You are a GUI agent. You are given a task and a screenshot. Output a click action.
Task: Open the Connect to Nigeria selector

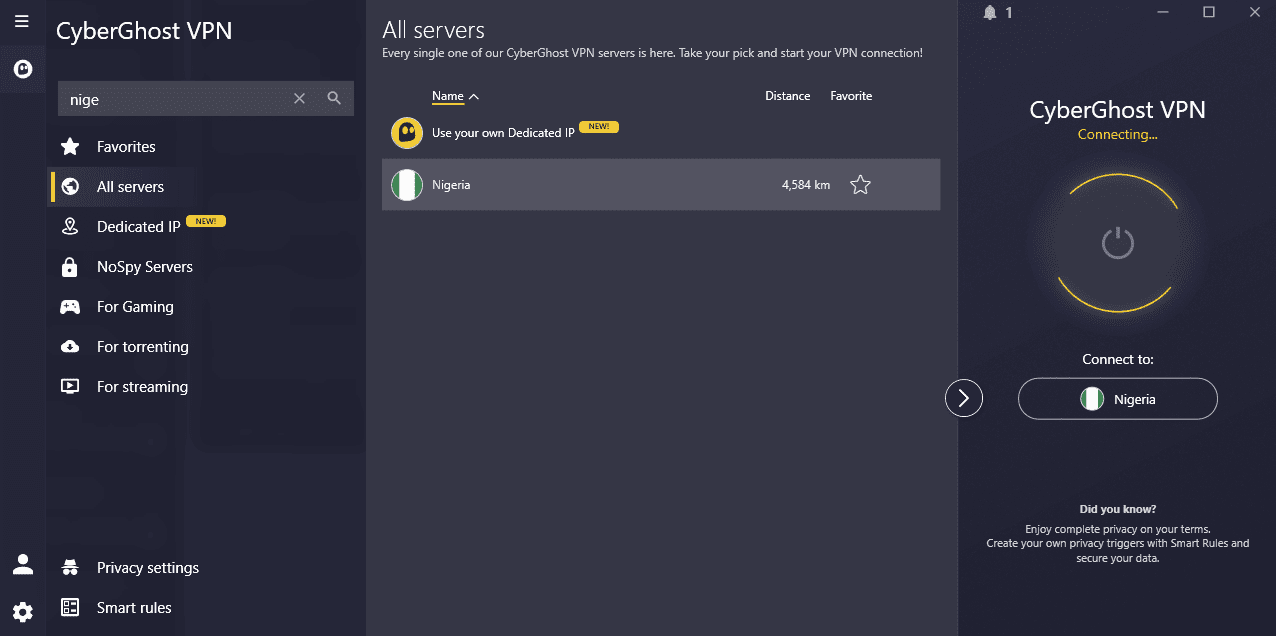(x=1117, y=399)
